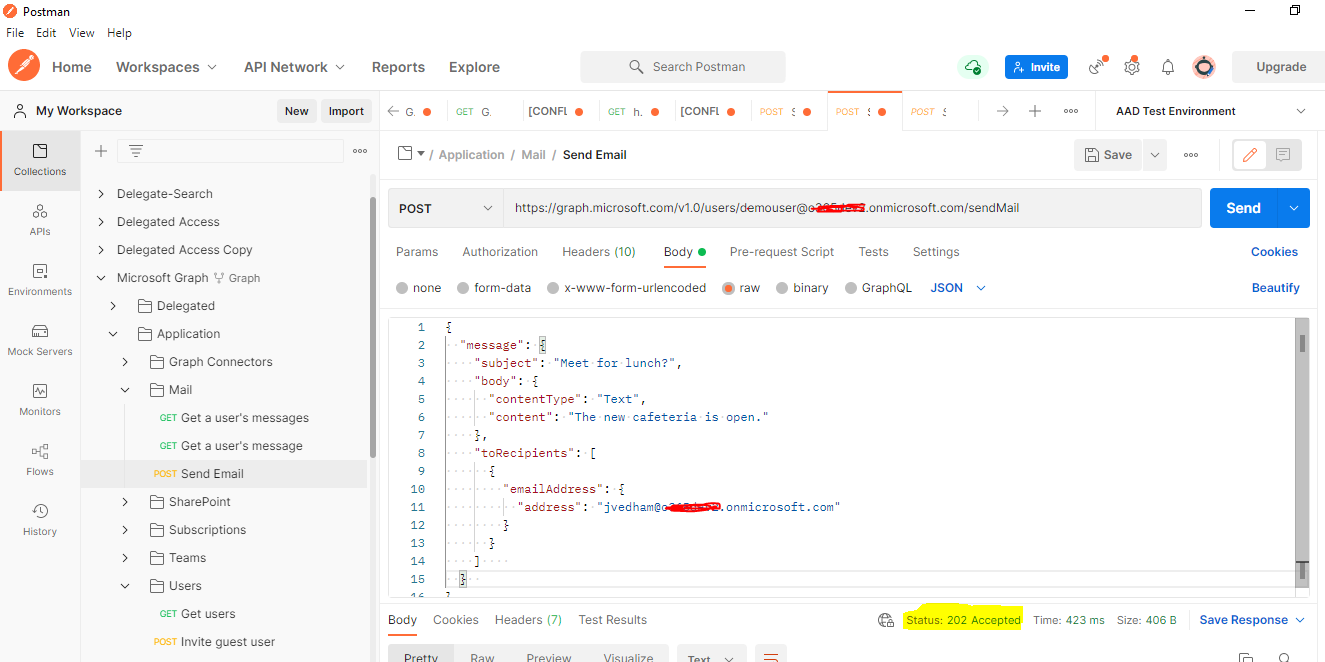This screenshot has width=1325, height=662.
Task: Expand the SharePoint folder
Action: coord(125,502)
